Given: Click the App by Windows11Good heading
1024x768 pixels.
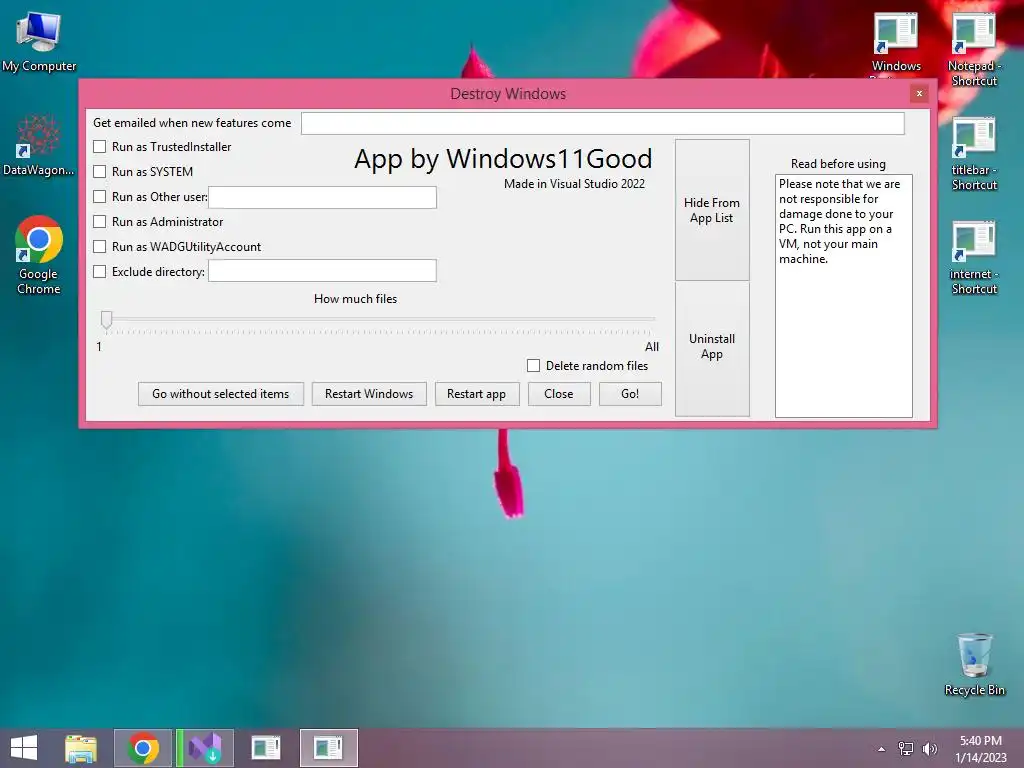Looking at the screenshot, I should 503,159.
